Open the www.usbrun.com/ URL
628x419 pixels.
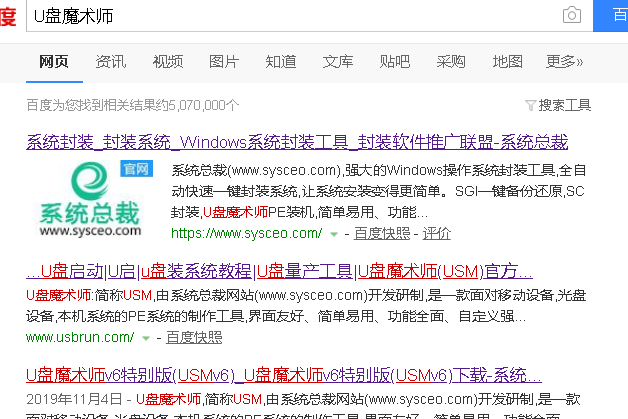80,338
